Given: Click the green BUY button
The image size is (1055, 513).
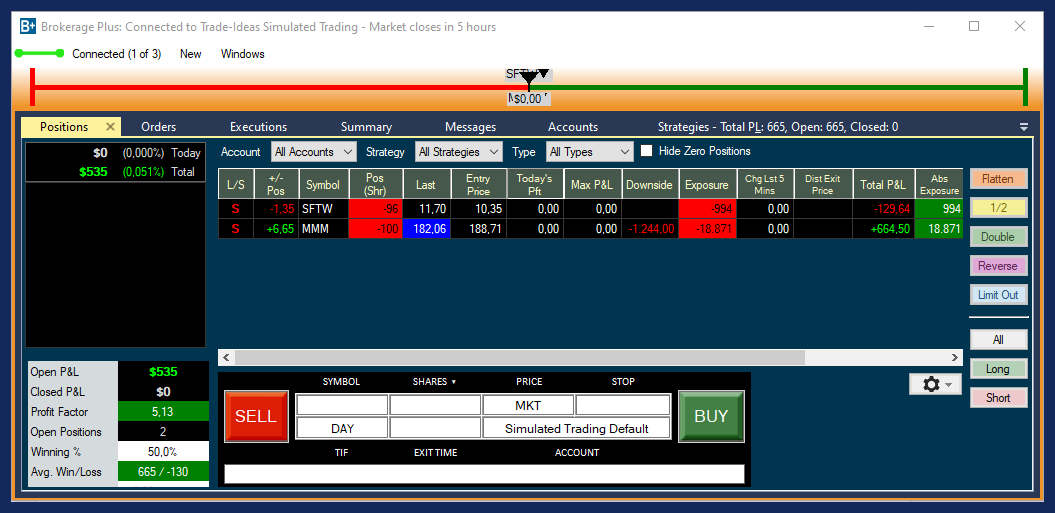Looking at the screenshot, I should click(x=711, y=417).
